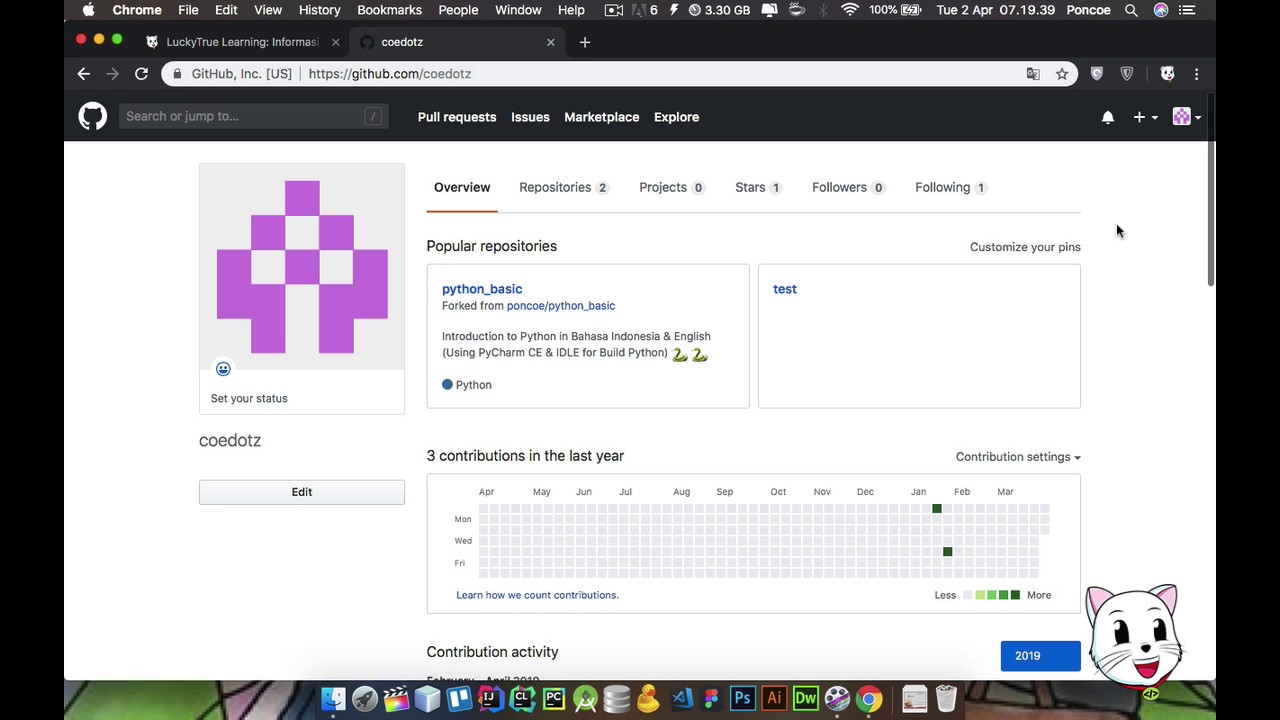Open the test repository
Image resolution: width=1280 pixels, height=720 pixels.
tap(785, 289)
